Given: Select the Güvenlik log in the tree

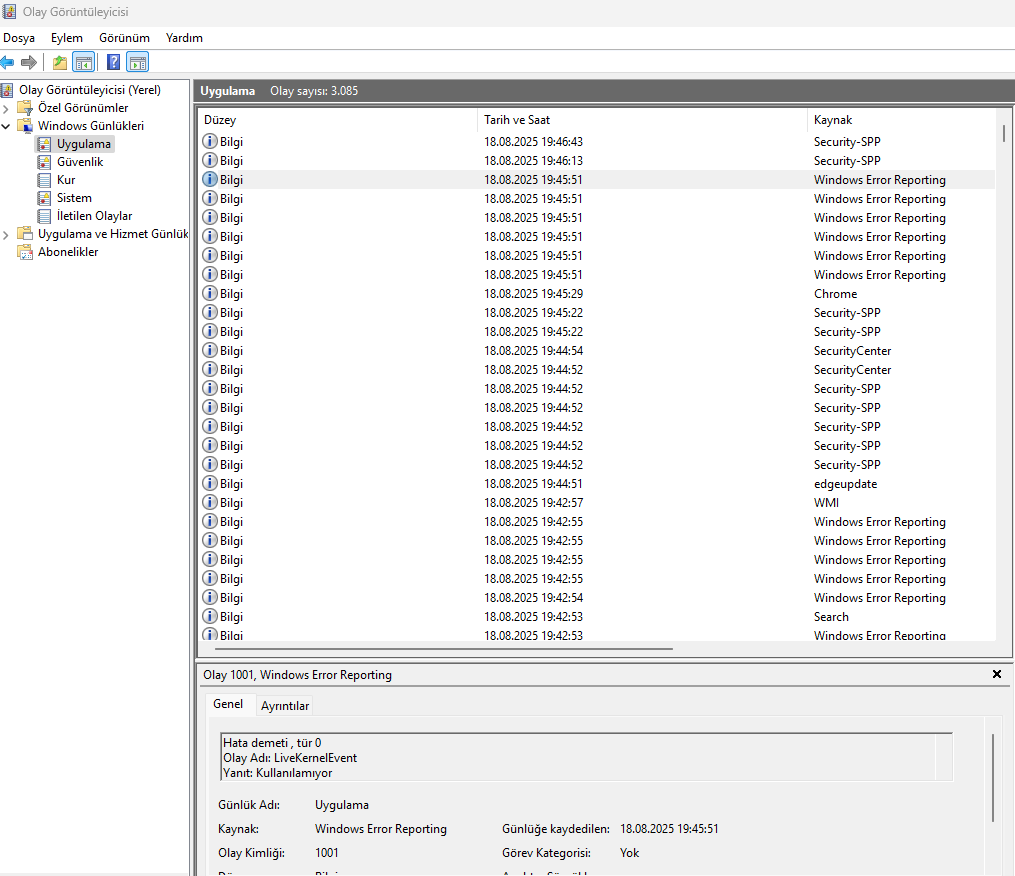Looking at the screenshot, I should tap(80, 162).
